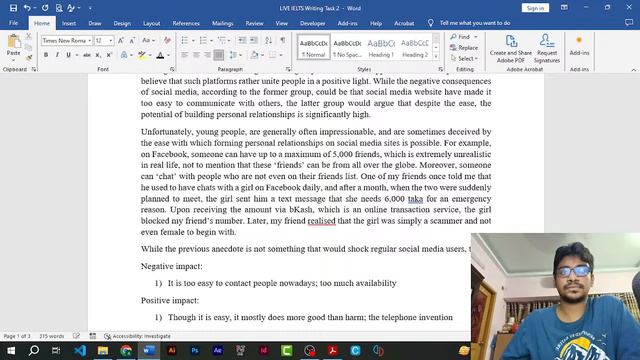The image size is (640, 360).
Task: Apply the Heading 2 style
Action: (x=415, y=47)
